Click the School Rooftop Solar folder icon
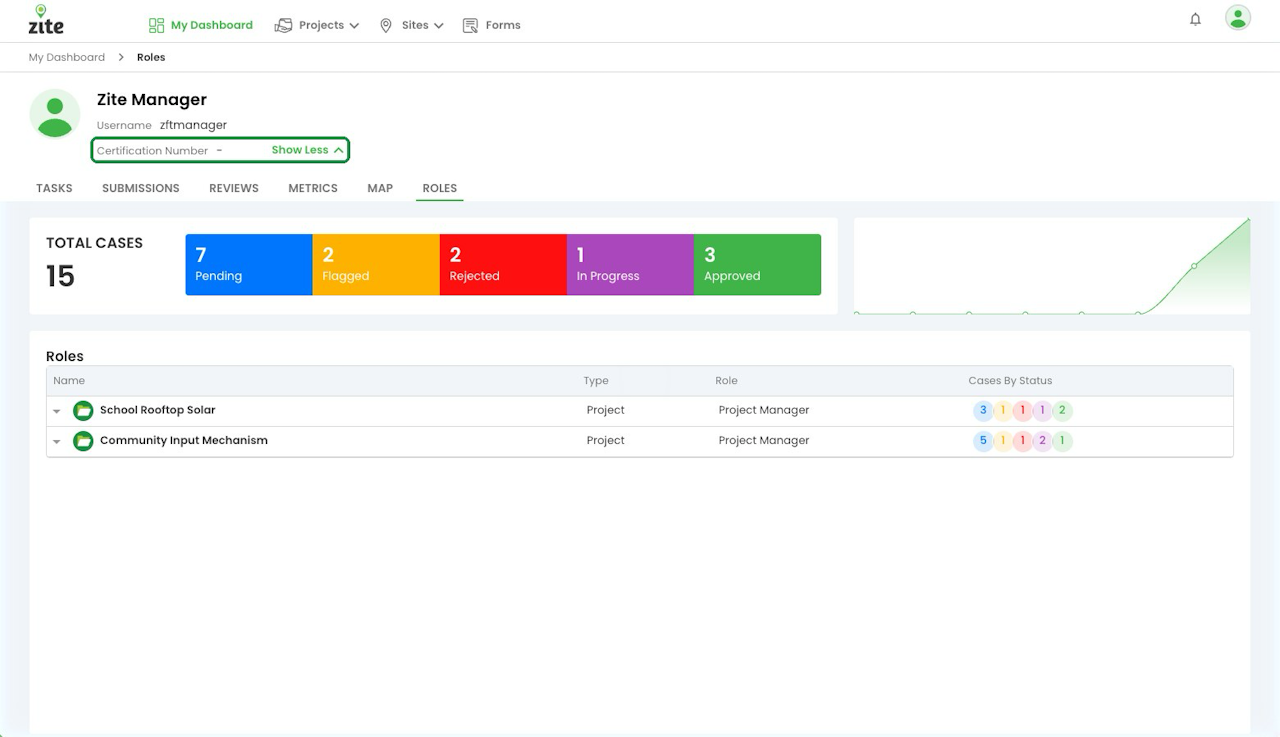1280x737 pixels. pyautogui.click(x=83, y=411)
